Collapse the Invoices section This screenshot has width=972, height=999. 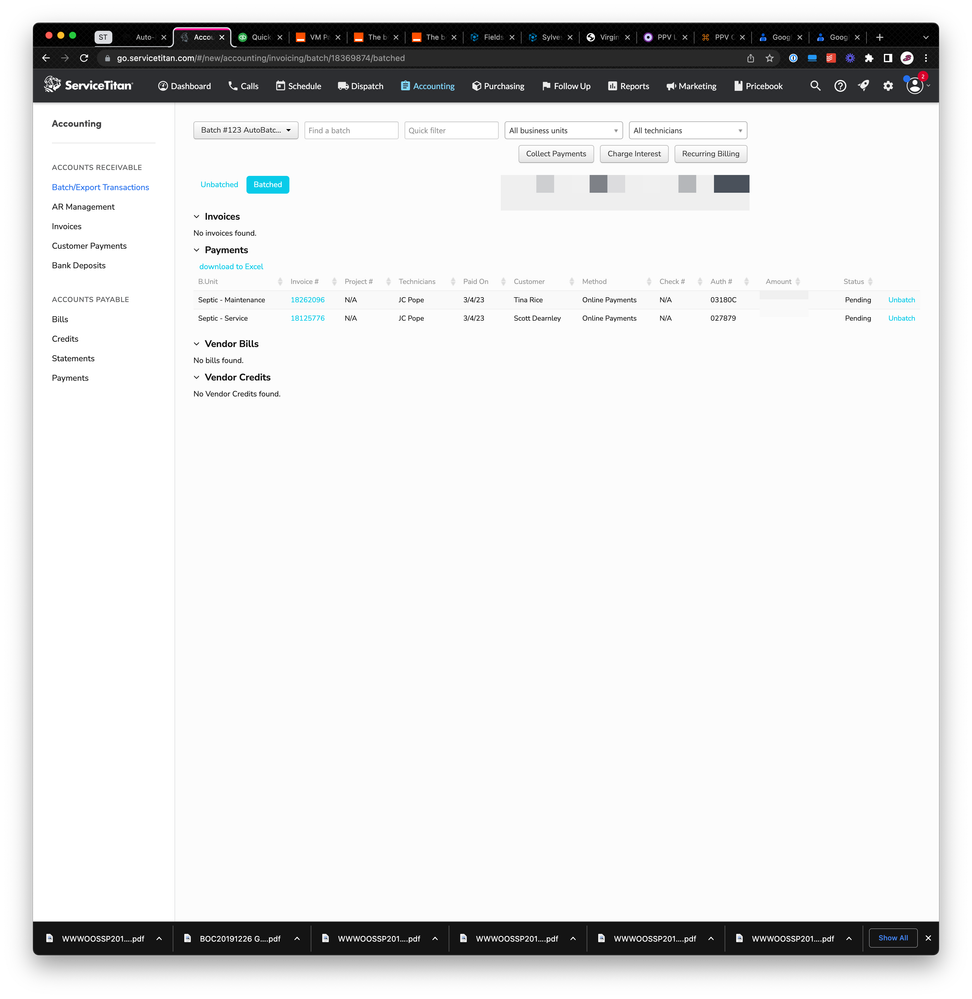click(x=197, y=217)
